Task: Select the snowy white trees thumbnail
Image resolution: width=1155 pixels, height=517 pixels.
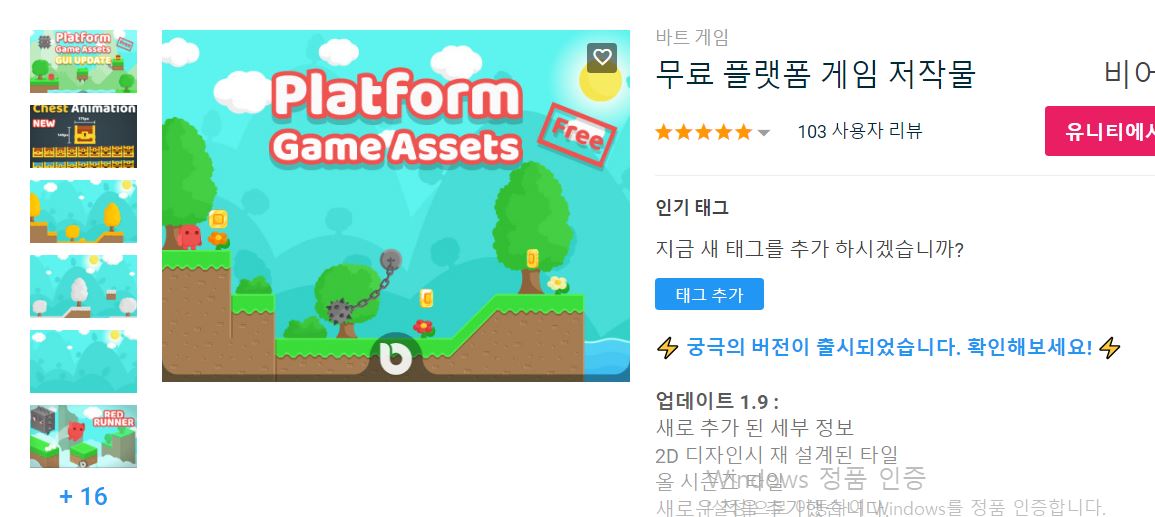Action: pos(83,286)
